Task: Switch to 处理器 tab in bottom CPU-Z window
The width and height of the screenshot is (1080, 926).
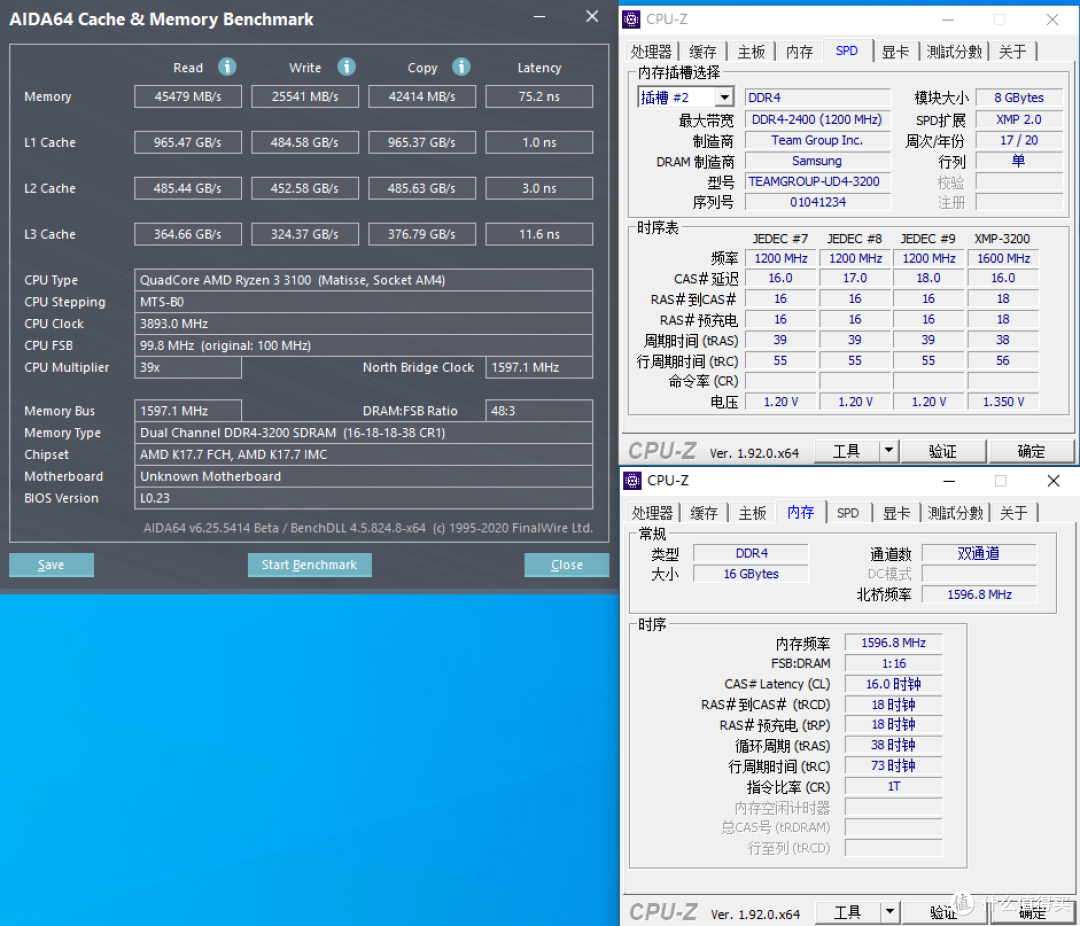Action: click(x=652, y=513)
